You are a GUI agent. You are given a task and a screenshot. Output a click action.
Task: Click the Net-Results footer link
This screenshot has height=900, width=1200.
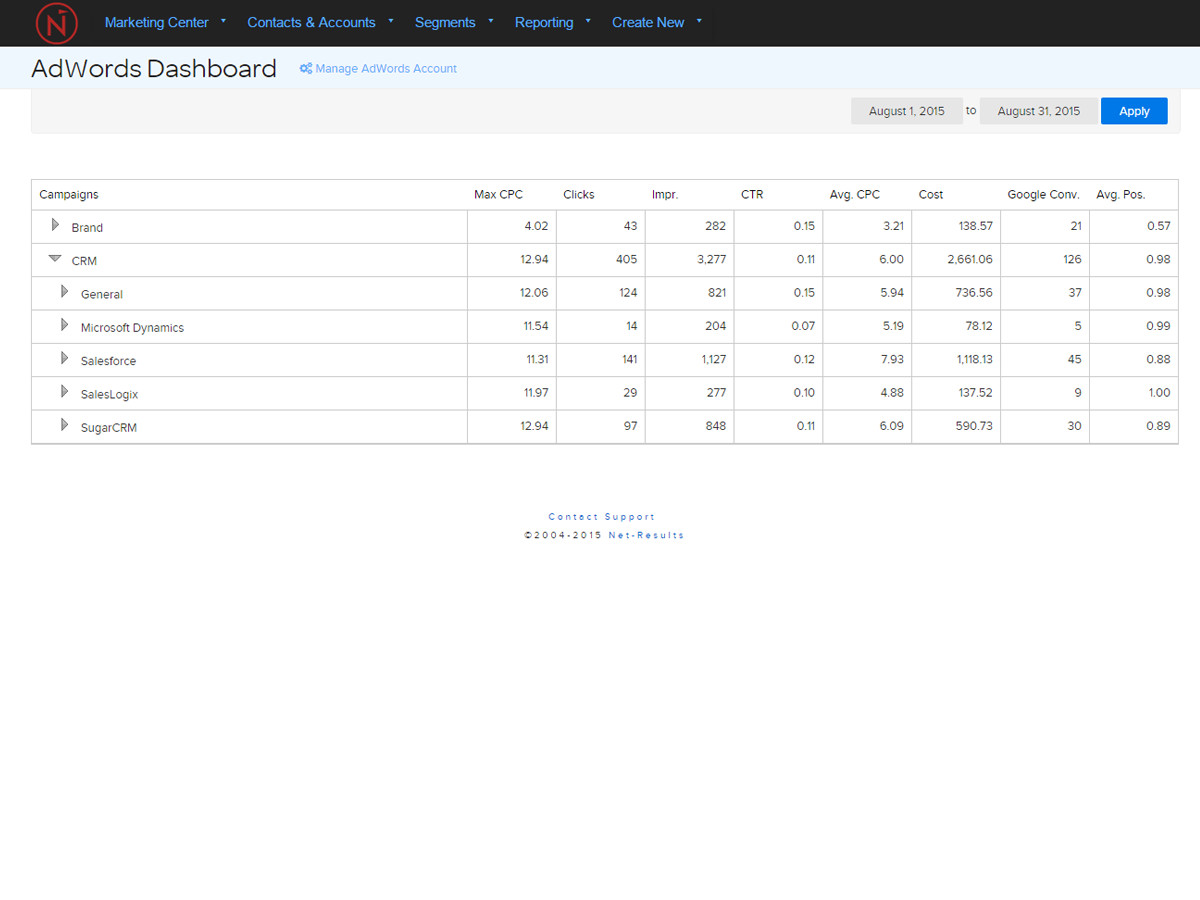pos(646,535)
